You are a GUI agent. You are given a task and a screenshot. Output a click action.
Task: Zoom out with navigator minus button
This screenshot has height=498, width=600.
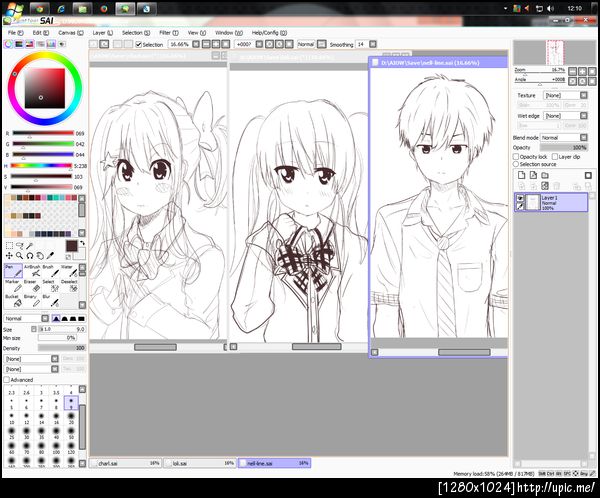tap(572, 71)
